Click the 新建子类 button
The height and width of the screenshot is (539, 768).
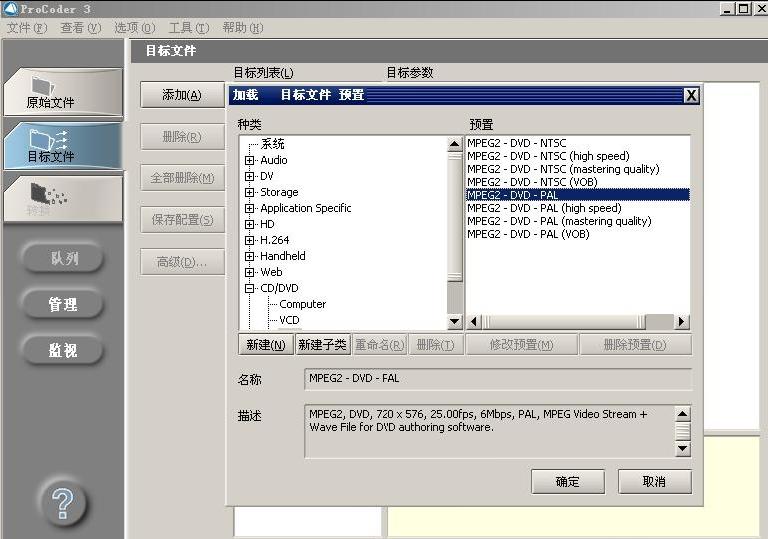pyautogui.click(x=322, y=344)
